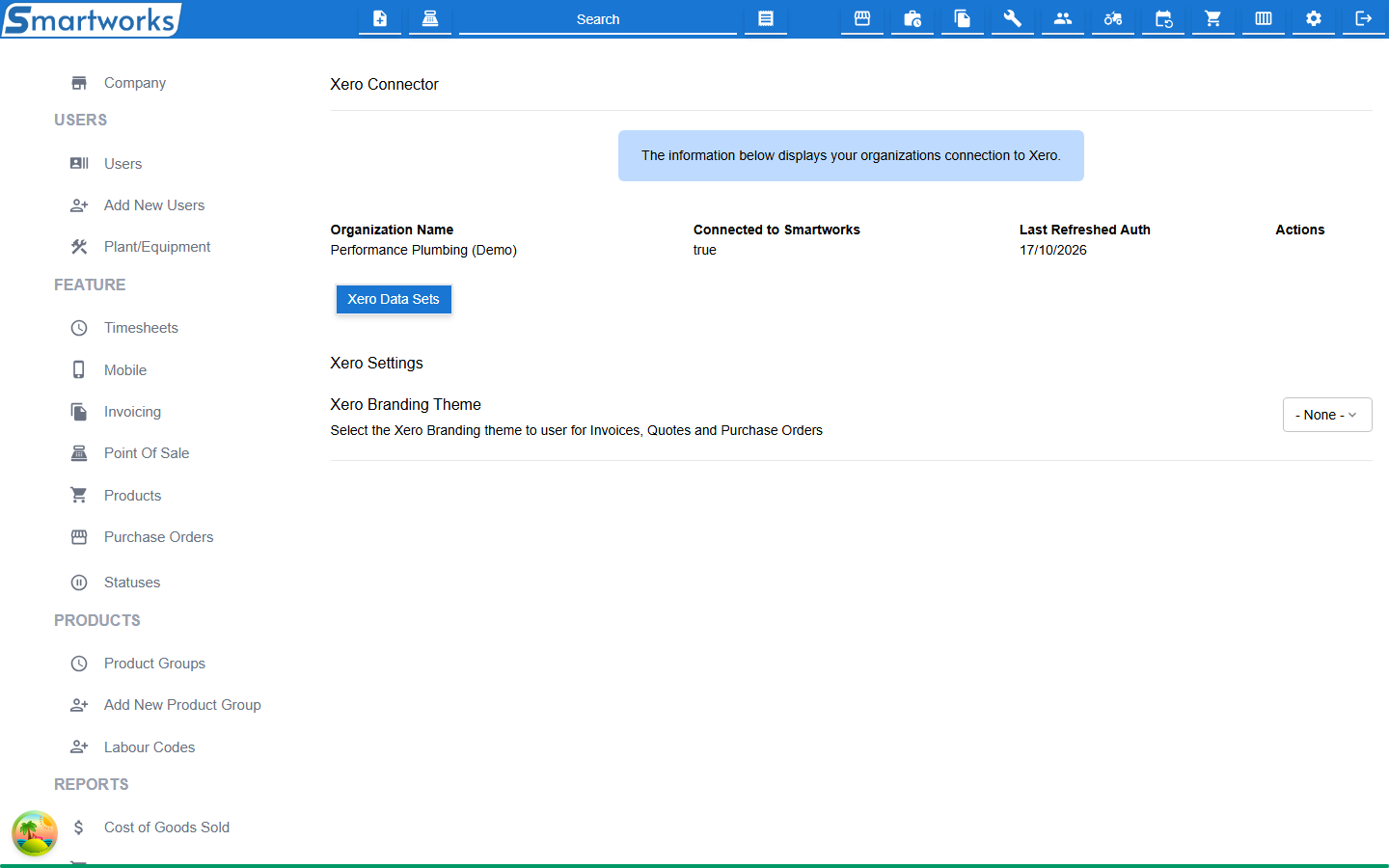Expand the Xero Branding Theme dropdown
This screenshot has height=868, width=1389.
coord(1327,415)
